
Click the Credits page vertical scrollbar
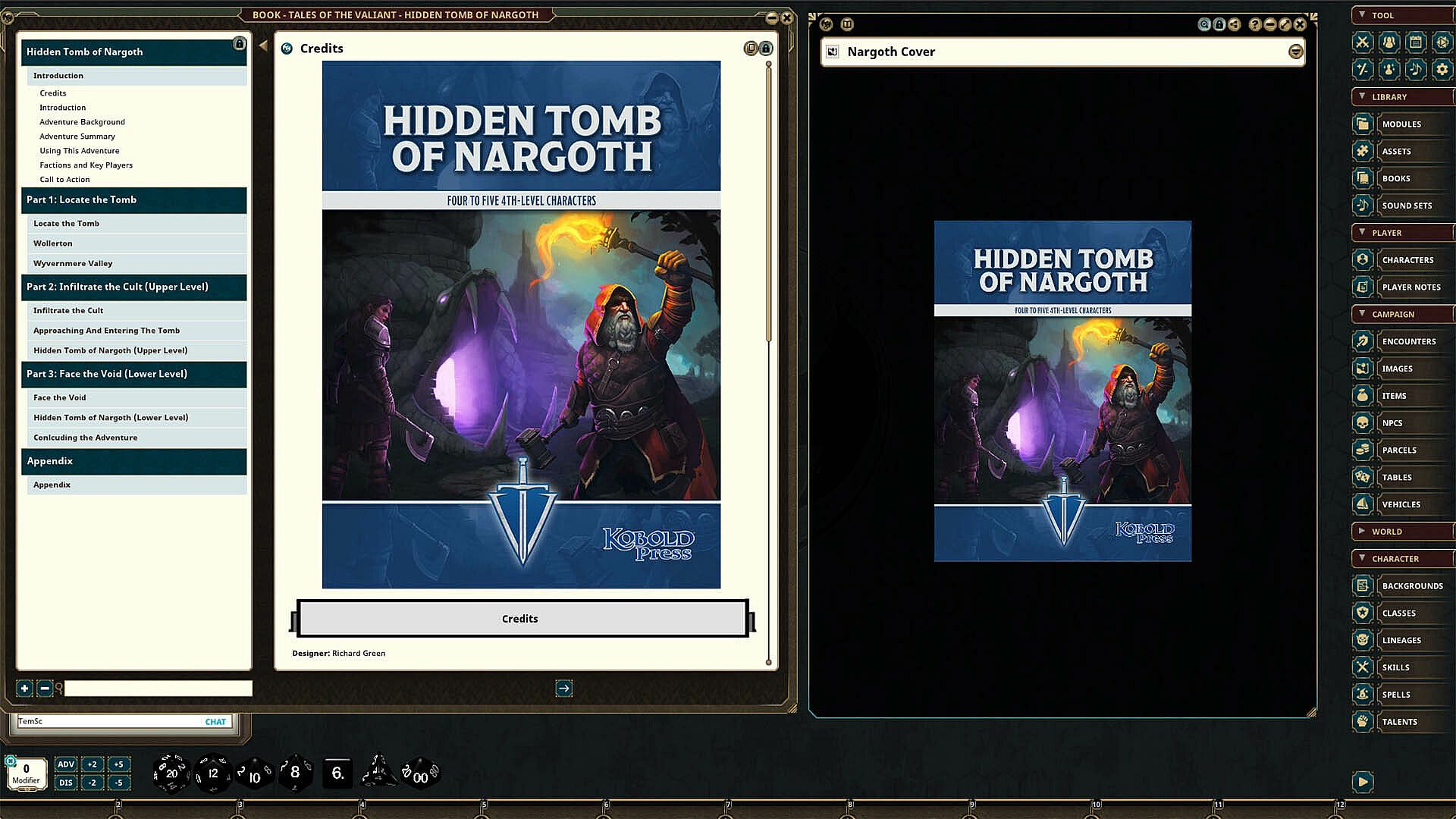coord(768,205)
